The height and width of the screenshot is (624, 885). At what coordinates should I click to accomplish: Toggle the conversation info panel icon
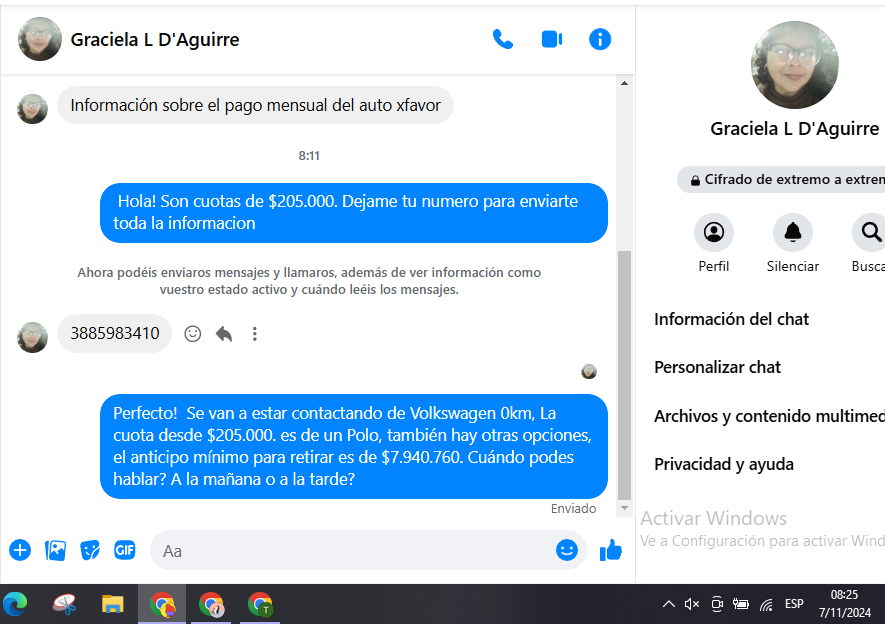point(600,39)
